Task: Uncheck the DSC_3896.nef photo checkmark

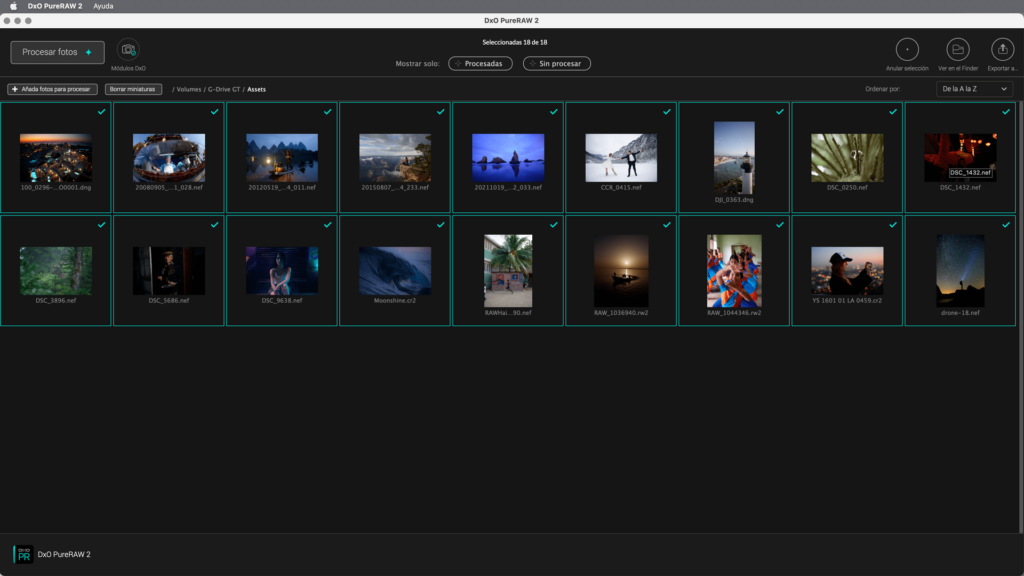Action: coord(101,225)
